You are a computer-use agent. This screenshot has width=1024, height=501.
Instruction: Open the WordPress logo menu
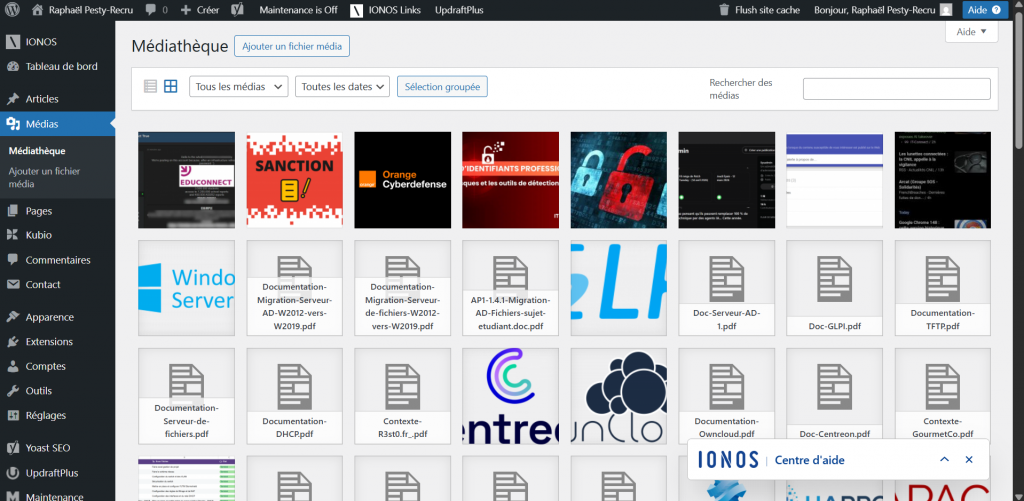click(x=14, y=10)
